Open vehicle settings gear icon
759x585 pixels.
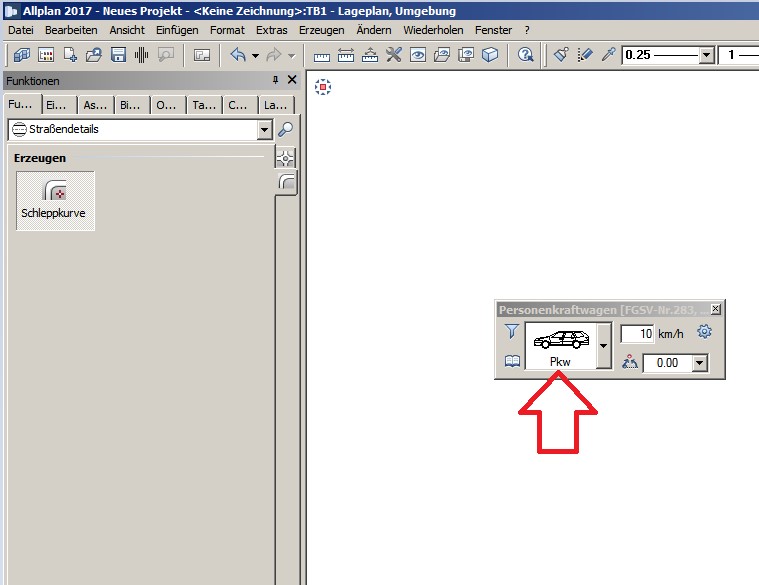(704, 333)
